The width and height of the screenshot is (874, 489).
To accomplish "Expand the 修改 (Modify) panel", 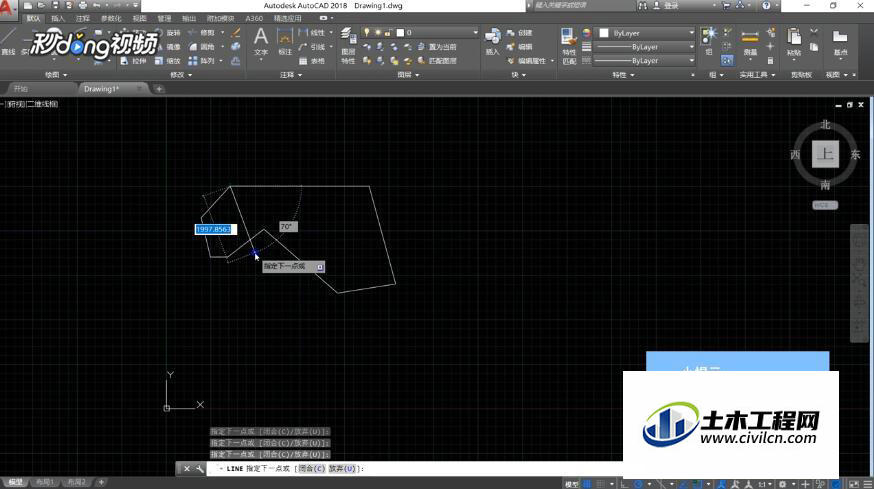I will coord(181,75).
